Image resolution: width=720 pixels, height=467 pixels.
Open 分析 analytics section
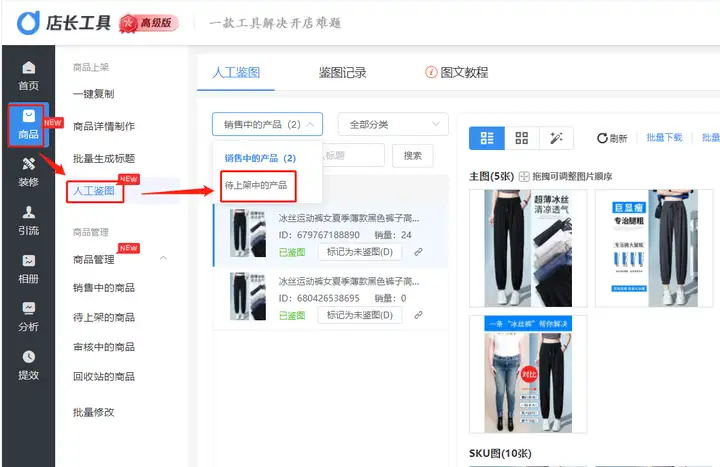28,317
